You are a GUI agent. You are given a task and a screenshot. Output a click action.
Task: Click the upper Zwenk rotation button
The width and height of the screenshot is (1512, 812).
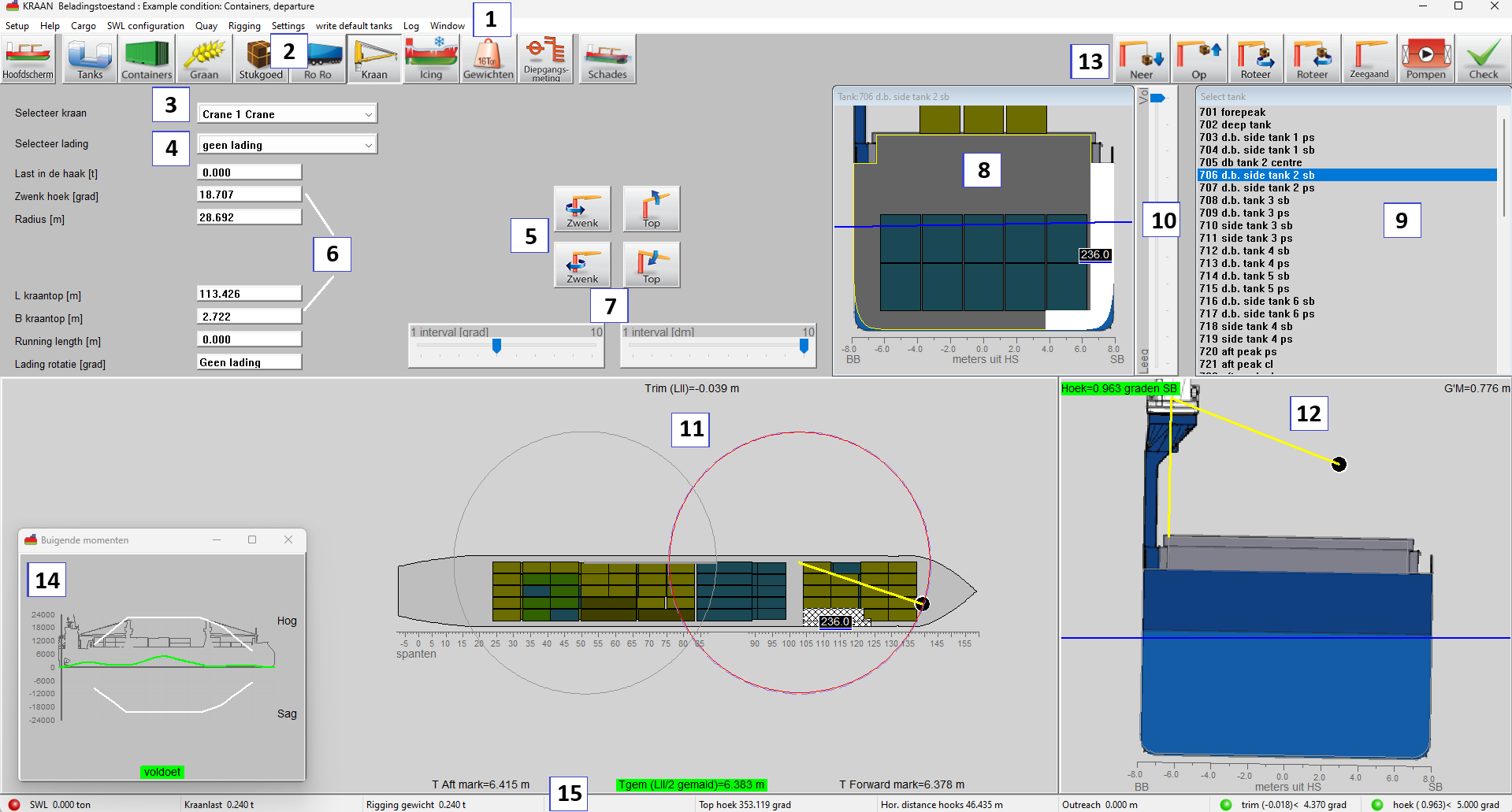pos(582,209)
